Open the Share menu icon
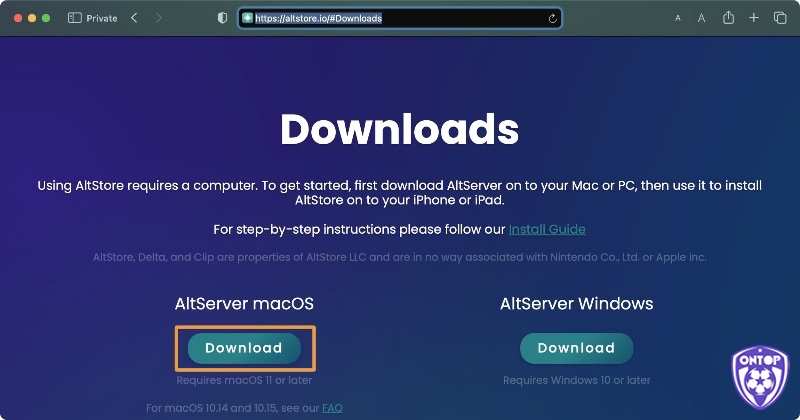 point(729,17)
